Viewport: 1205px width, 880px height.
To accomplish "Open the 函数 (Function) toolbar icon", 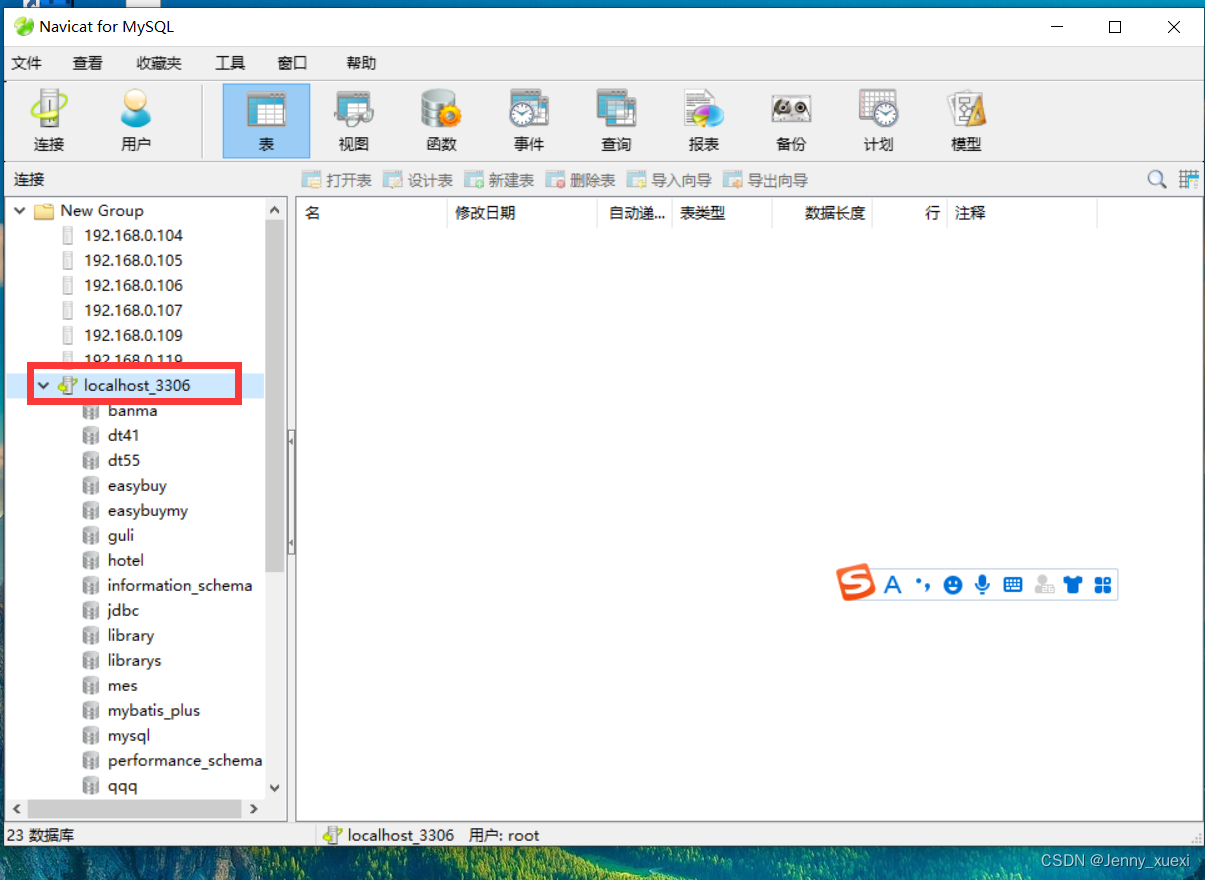I will [441, 121].
